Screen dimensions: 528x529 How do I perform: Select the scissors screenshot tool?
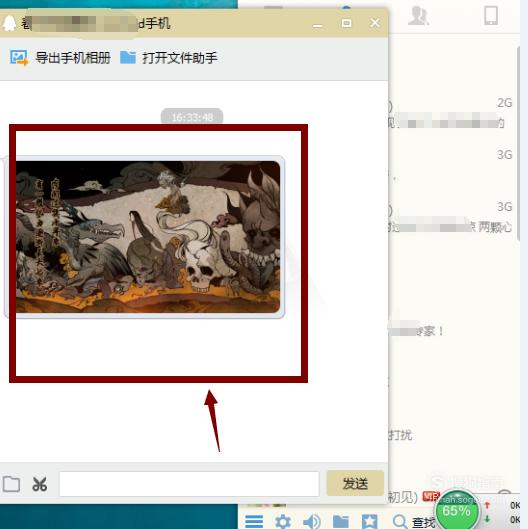click(39, 484)
